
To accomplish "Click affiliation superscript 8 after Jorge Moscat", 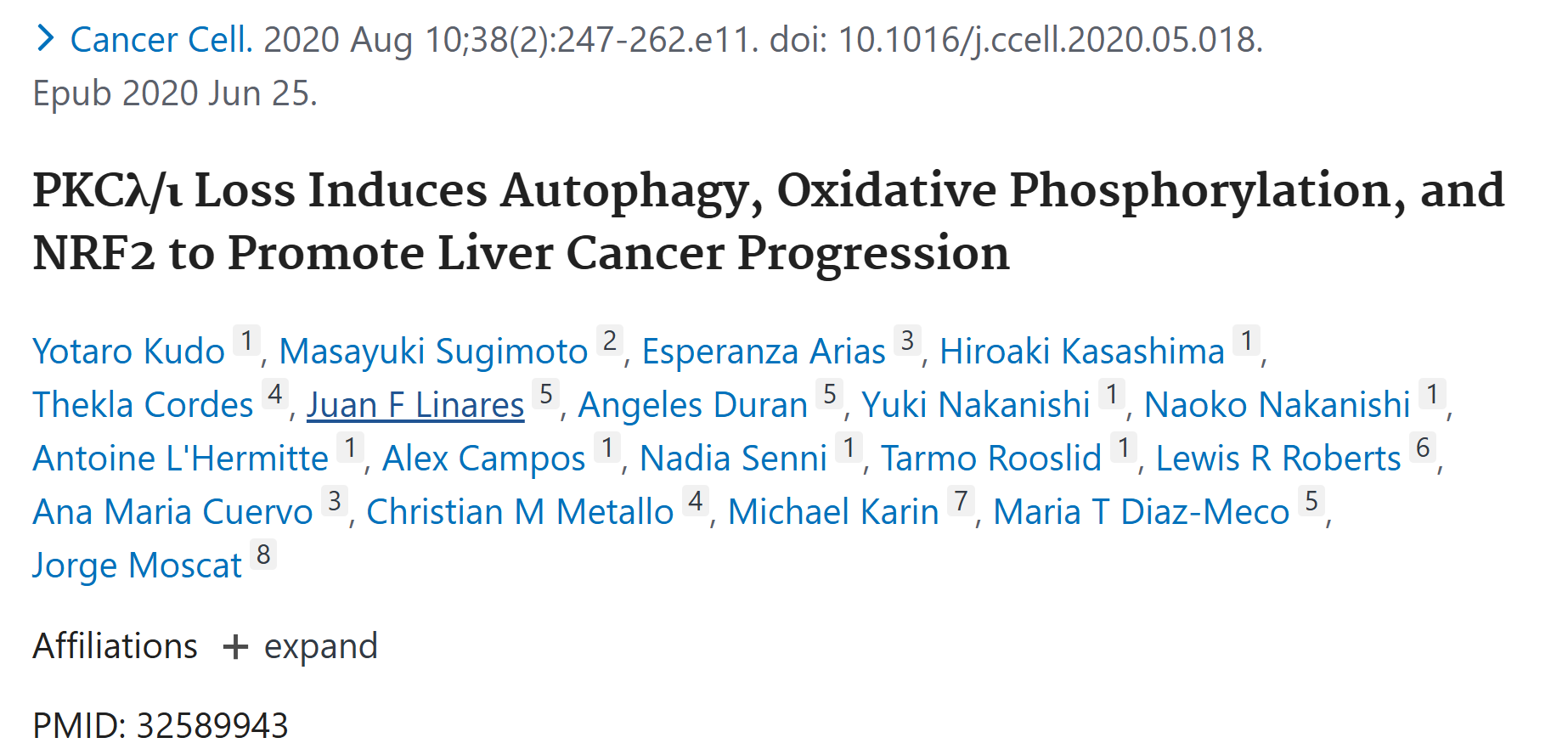I will (264, 555).
